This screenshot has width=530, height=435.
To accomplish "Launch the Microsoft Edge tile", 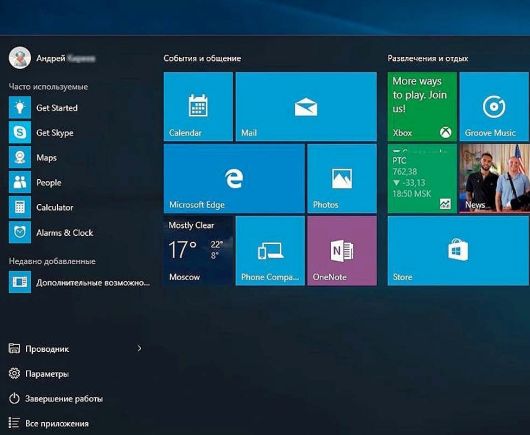I will [234, 178].
